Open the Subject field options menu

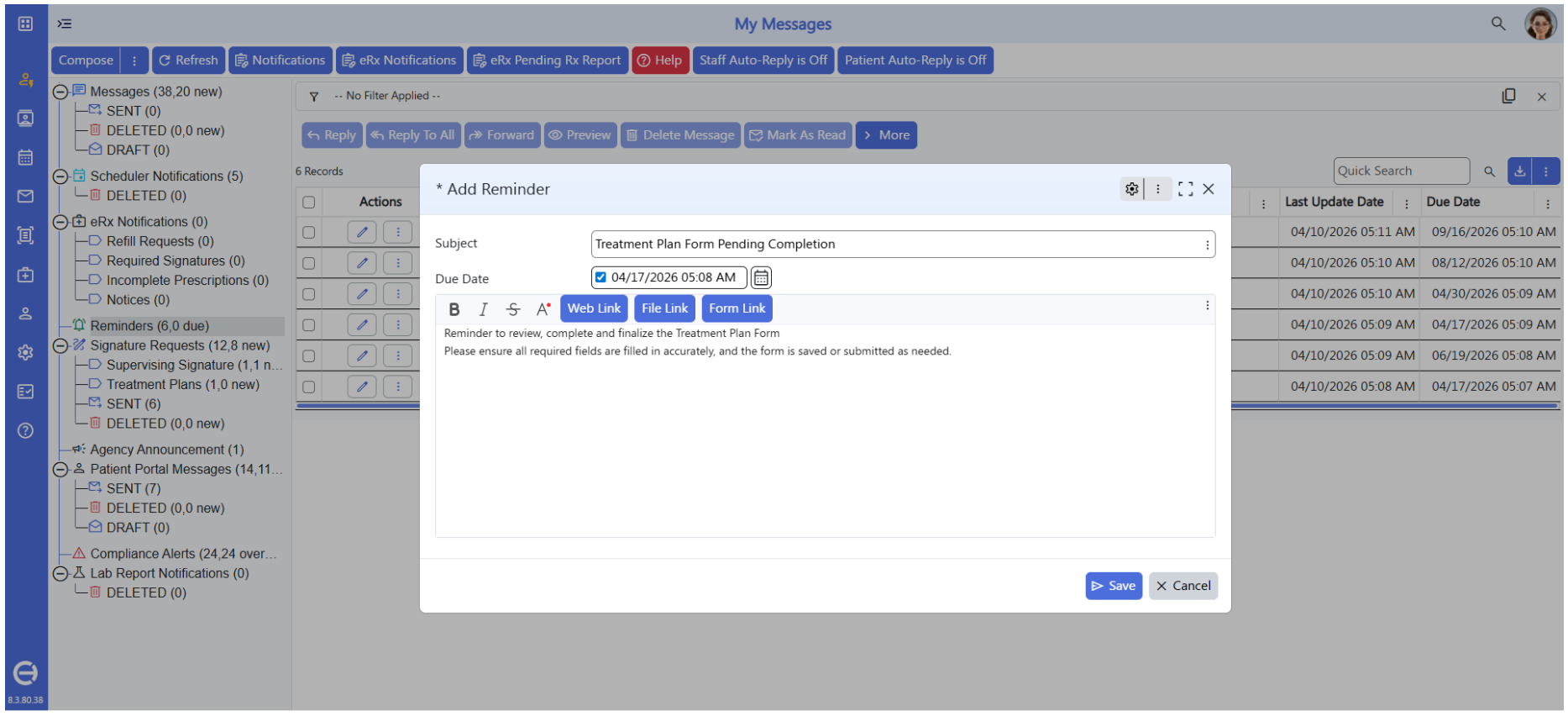(x=1208, y=245)
